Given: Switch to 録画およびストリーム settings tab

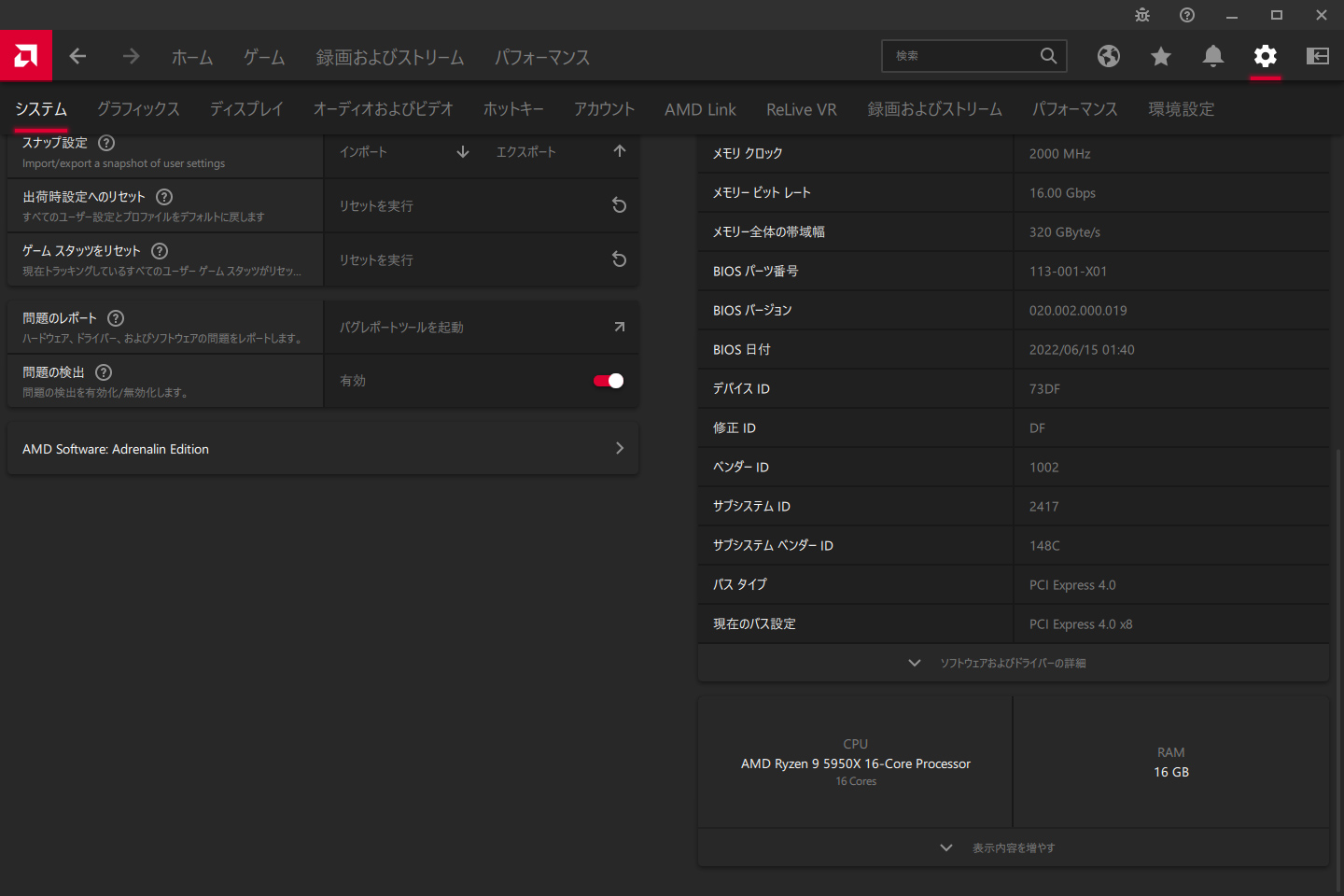Looking at the screenshot, I should tap(934, 109).
